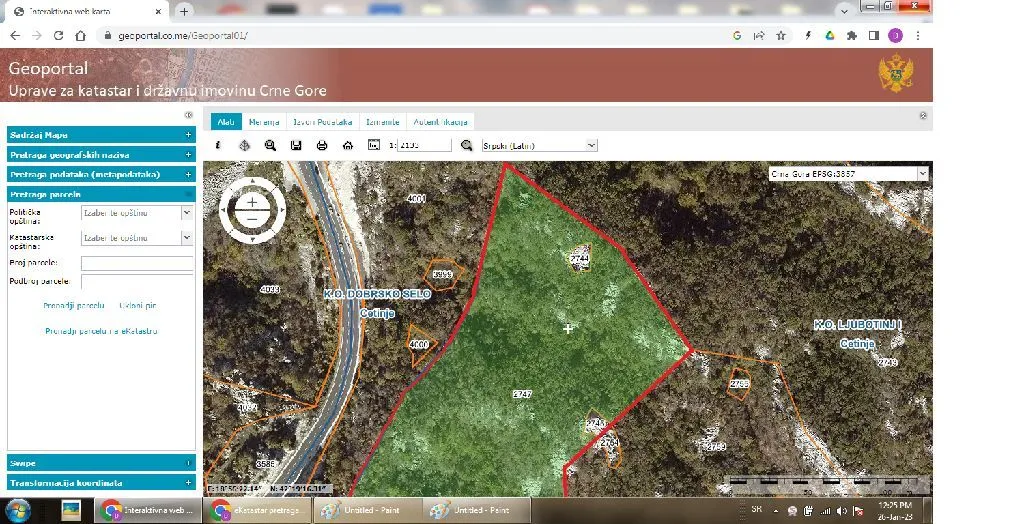
Task: Click the home extent icon
Action: click(x=347, y=145)
